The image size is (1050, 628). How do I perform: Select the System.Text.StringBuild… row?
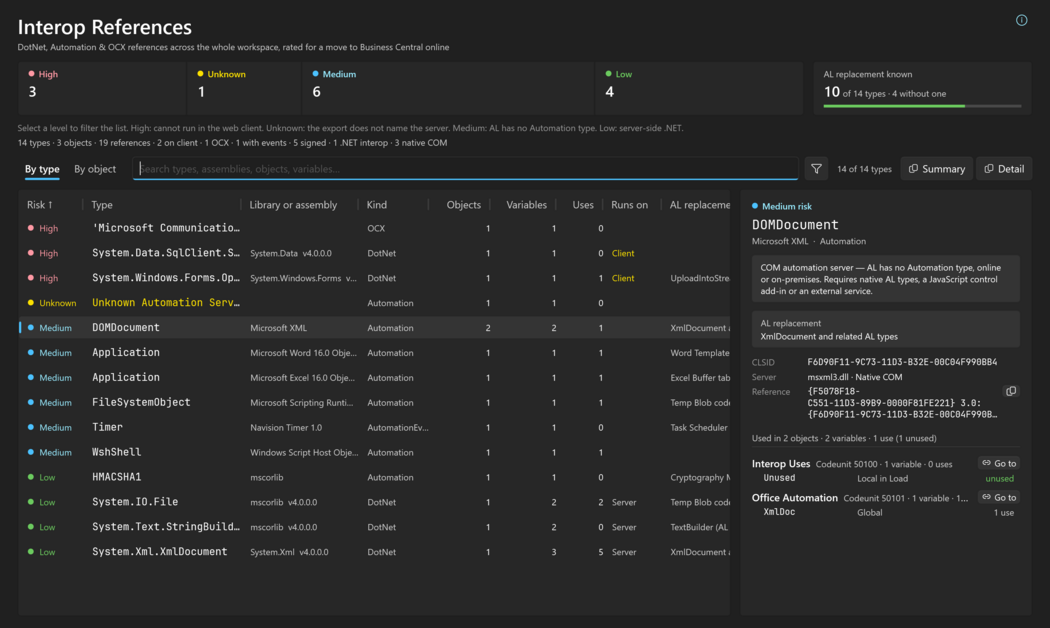374,527
